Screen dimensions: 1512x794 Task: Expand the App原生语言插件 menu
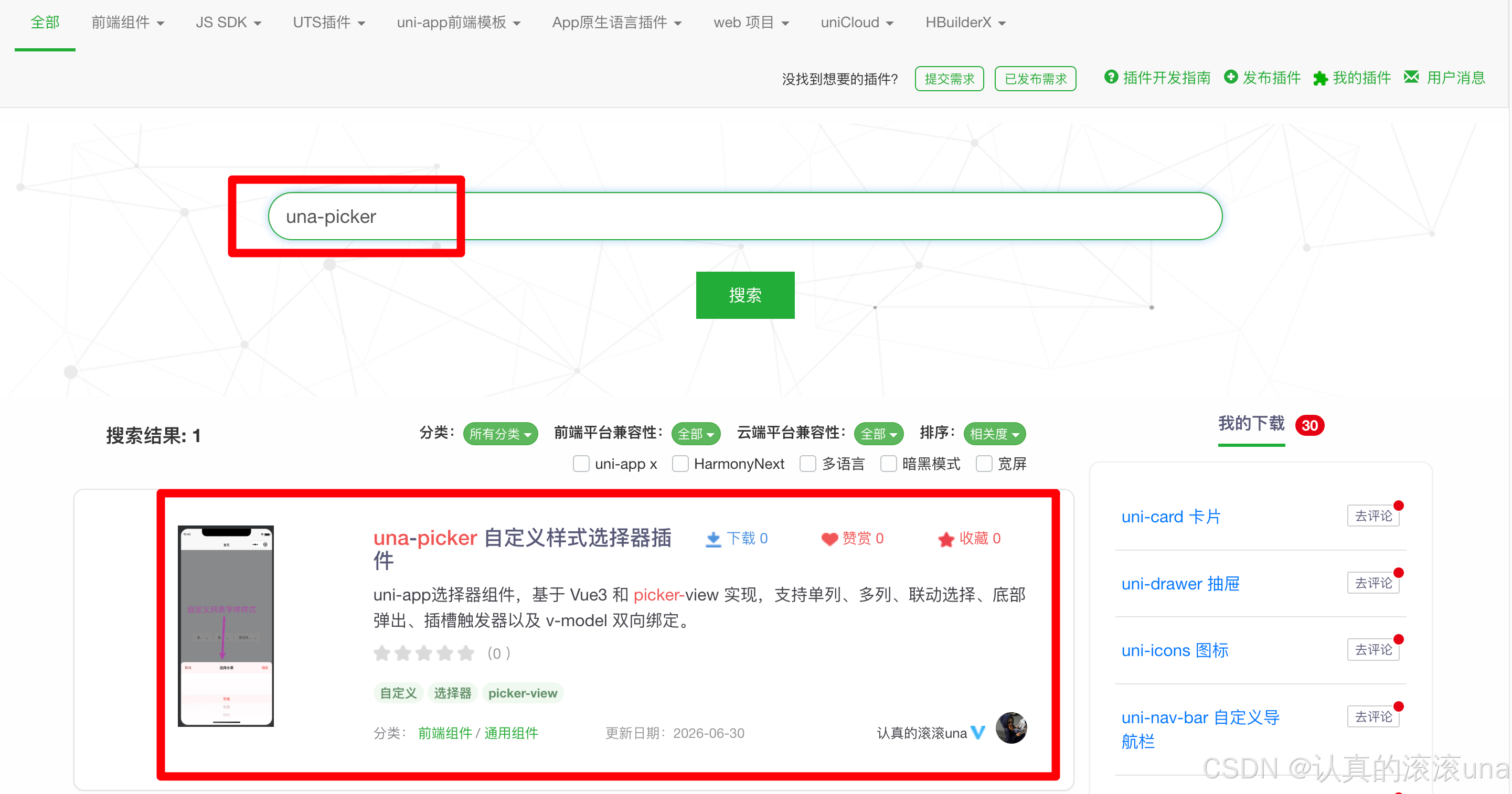click(617, 23)
